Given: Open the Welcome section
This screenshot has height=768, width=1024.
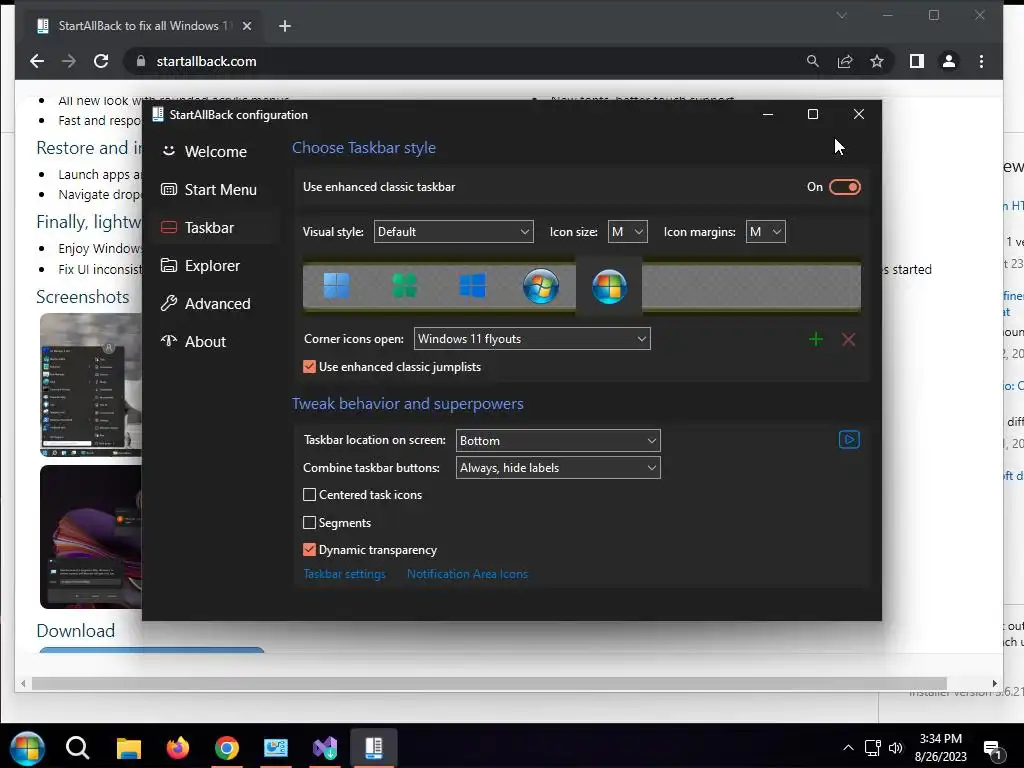Looking at the screenshot, I should (216, 152).
